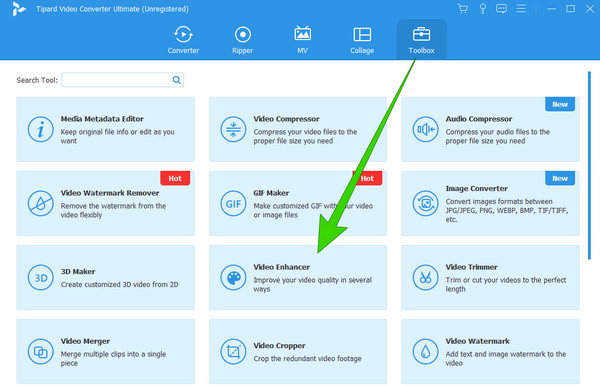Minimize the Tipard window

pos(551,8)
